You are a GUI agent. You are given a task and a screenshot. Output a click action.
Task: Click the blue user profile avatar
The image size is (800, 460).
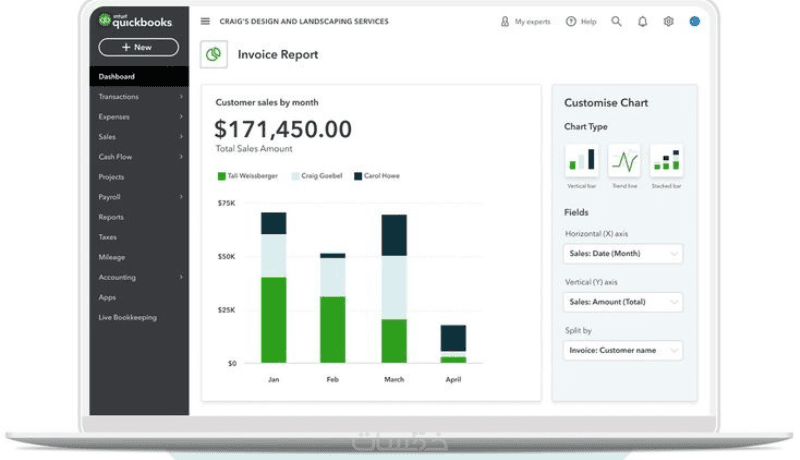pos(694,21)
